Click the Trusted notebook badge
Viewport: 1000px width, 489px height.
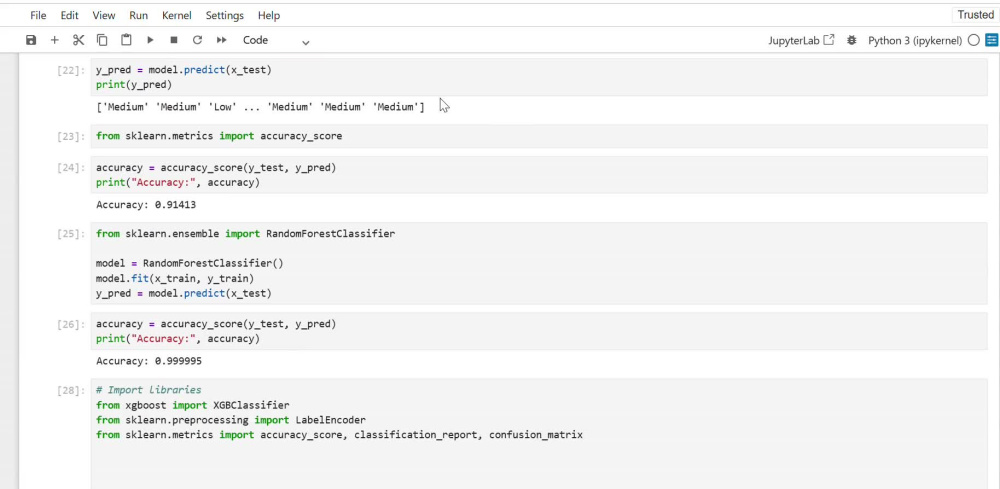click(x=975, y=15)
